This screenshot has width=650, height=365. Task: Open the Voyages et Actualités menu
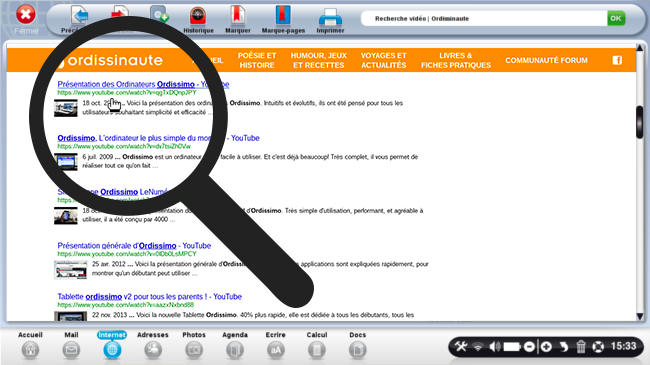(x=383, y=60)
